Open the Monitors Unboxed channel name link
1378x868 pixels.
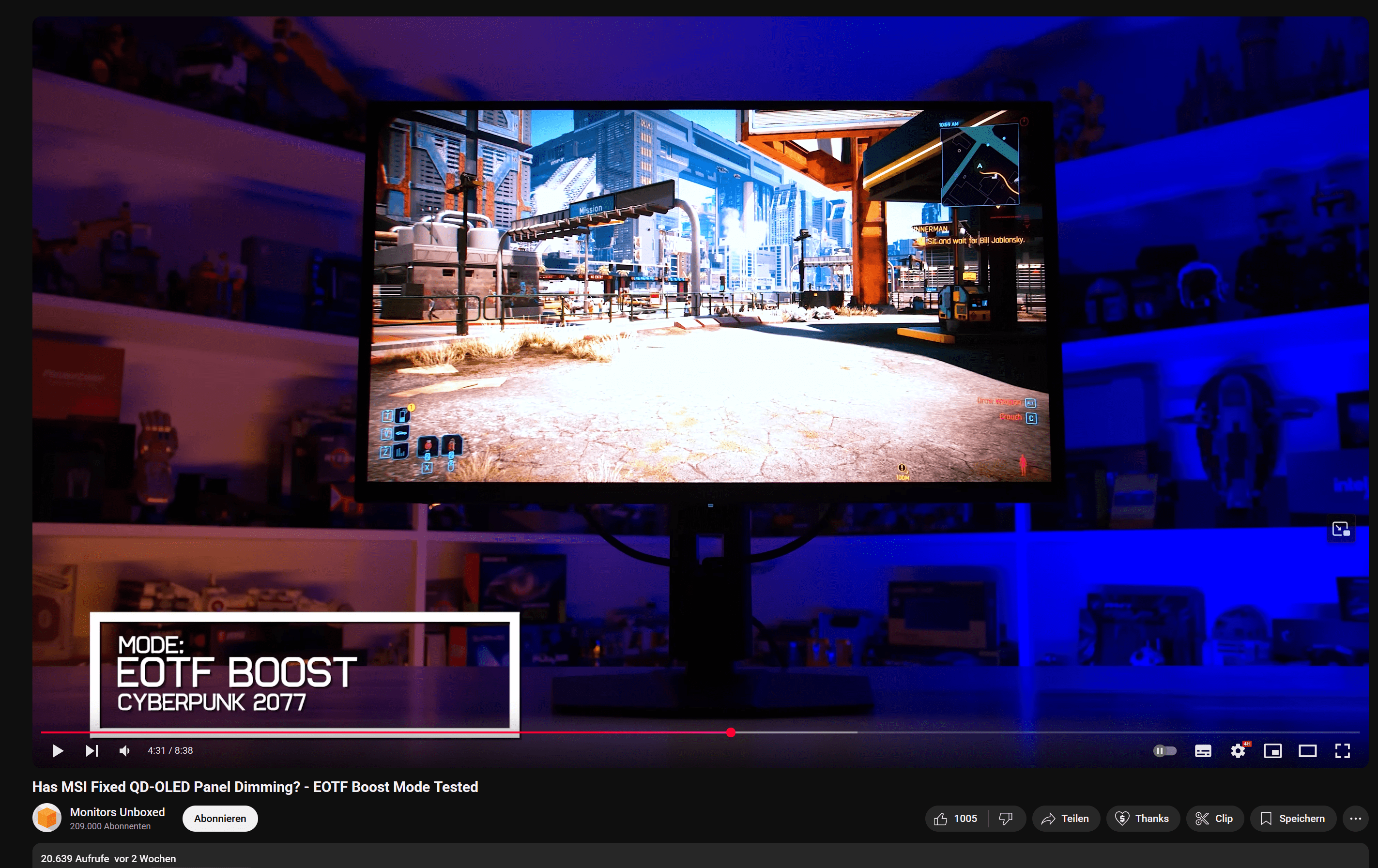(117, 812)
